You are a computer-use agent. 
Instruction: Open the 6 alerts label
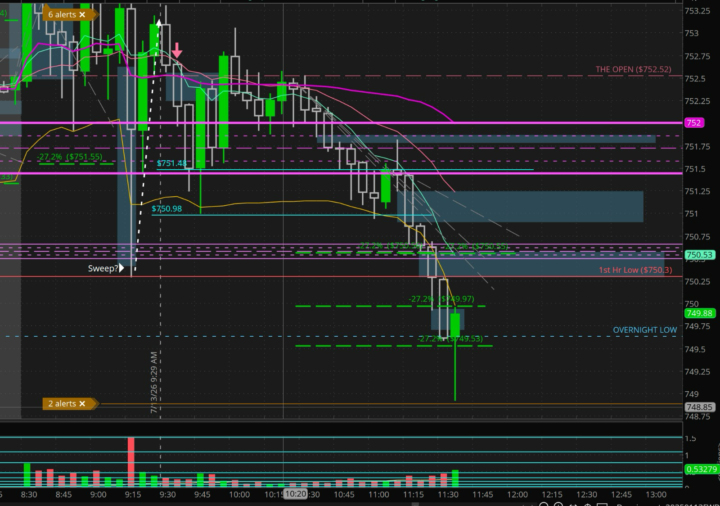[62, 15]
